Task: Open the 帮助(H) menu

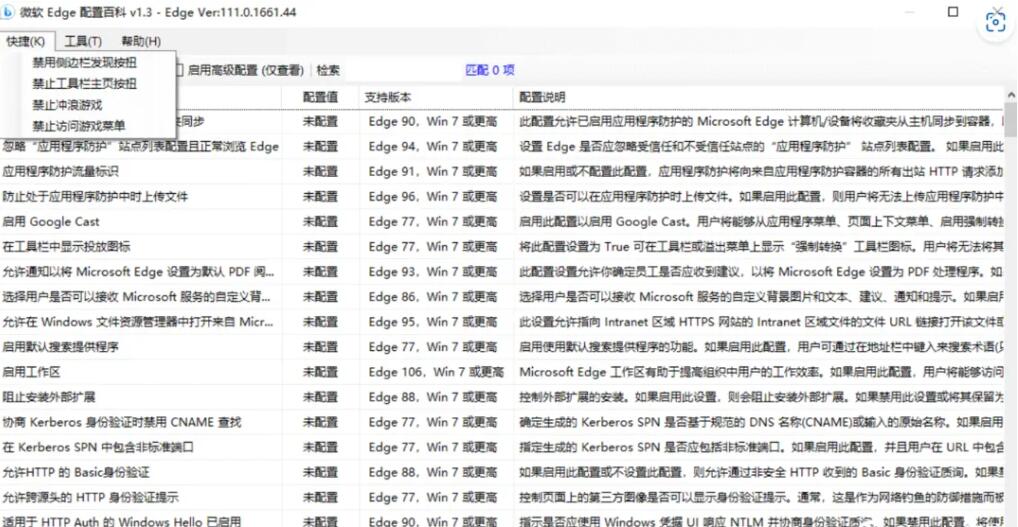Action: (x=141, y=42)
